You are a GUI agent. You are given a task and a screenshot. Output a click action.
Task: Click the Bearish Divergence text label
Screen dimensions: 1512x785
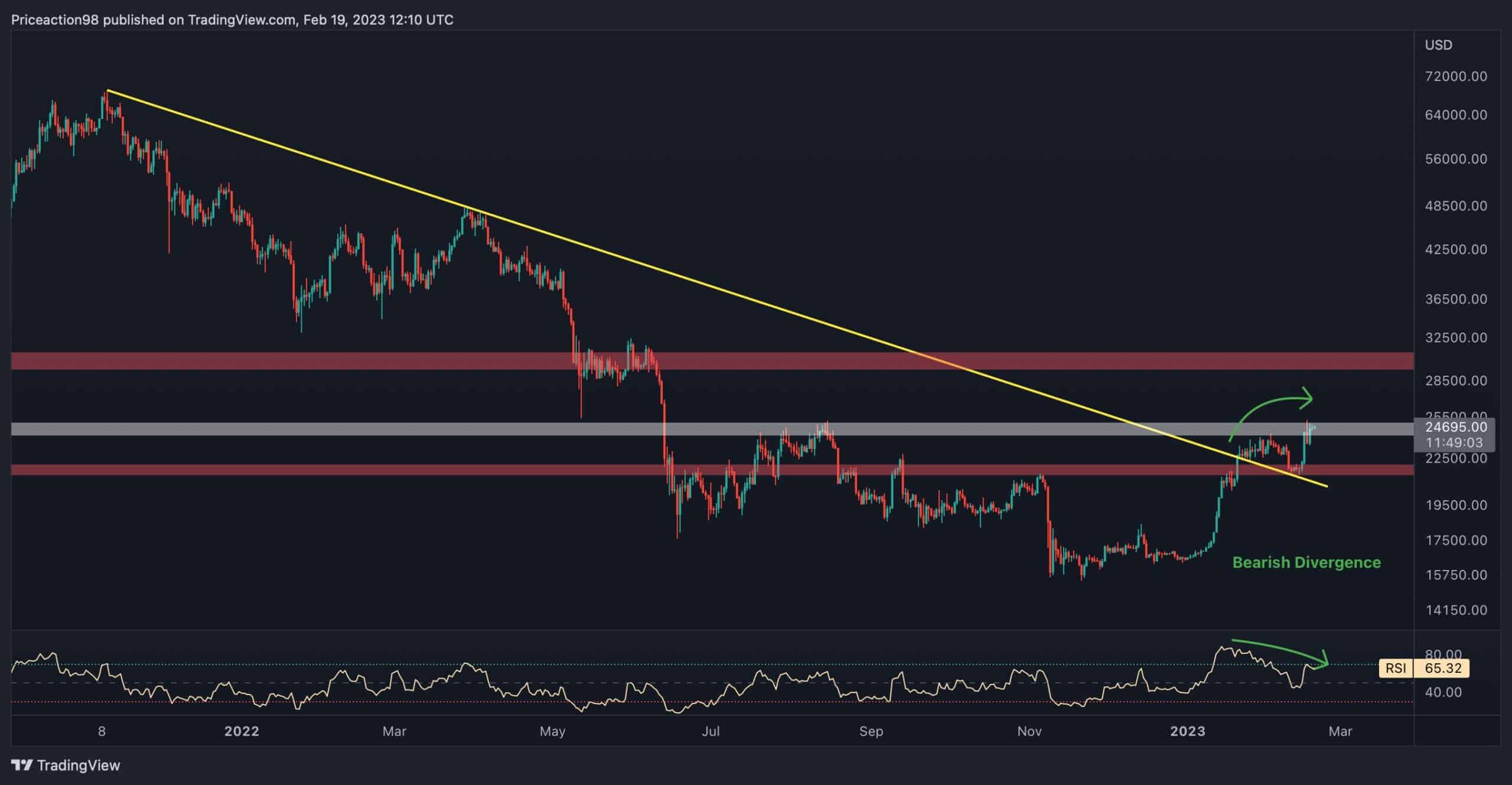point(1306,562)
